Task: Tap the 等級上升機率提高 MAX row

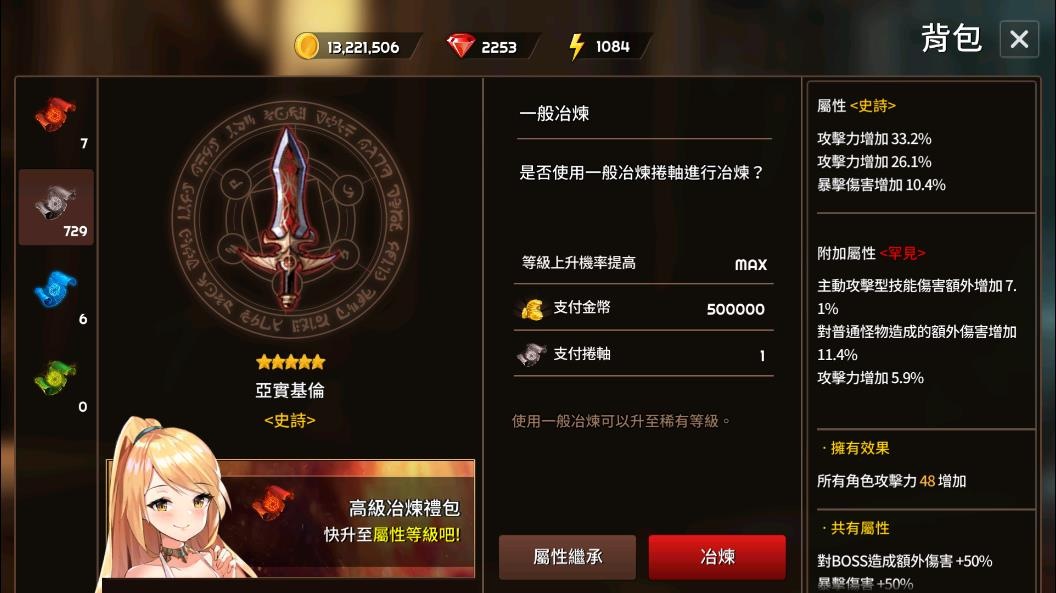Action: (x=644, y=263)
